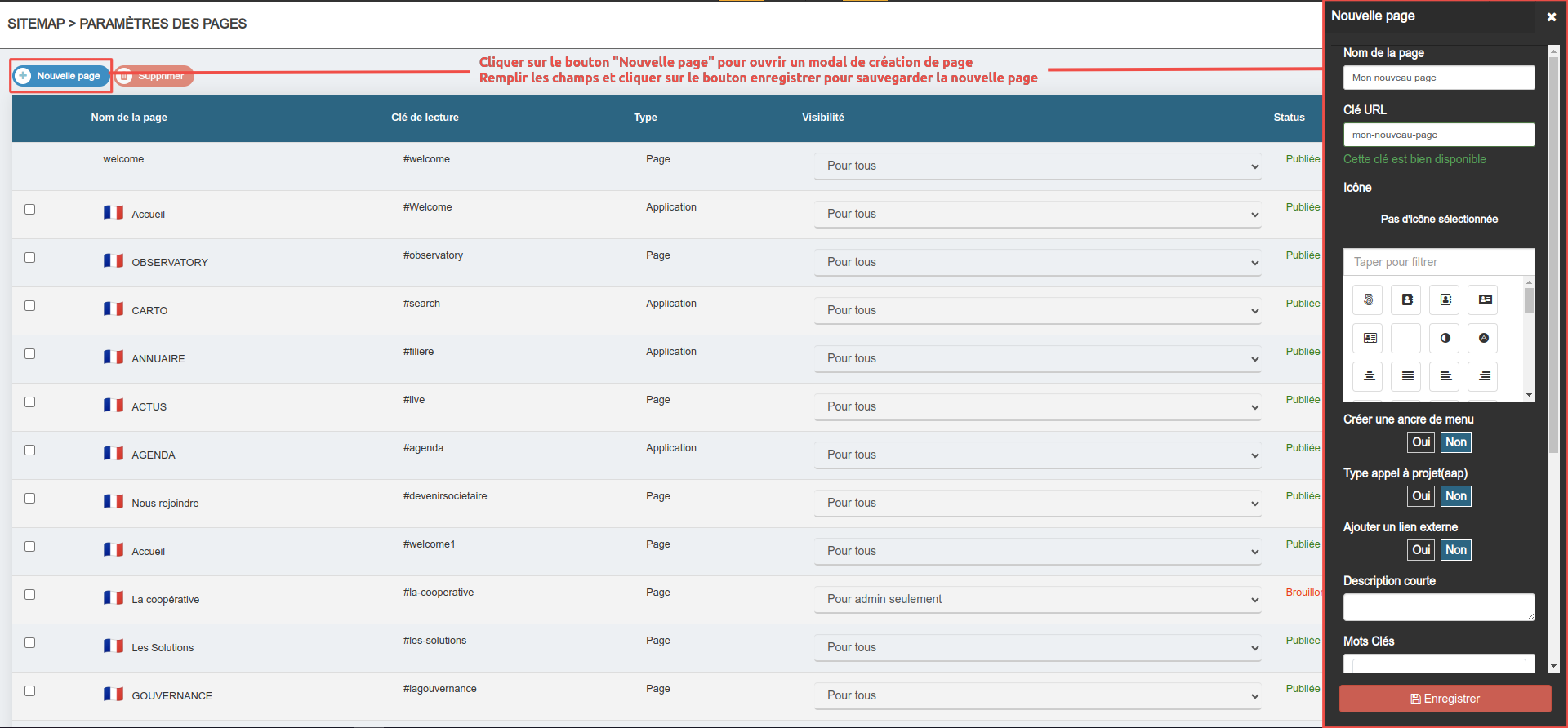Click the Enregistrer button

1445,699
